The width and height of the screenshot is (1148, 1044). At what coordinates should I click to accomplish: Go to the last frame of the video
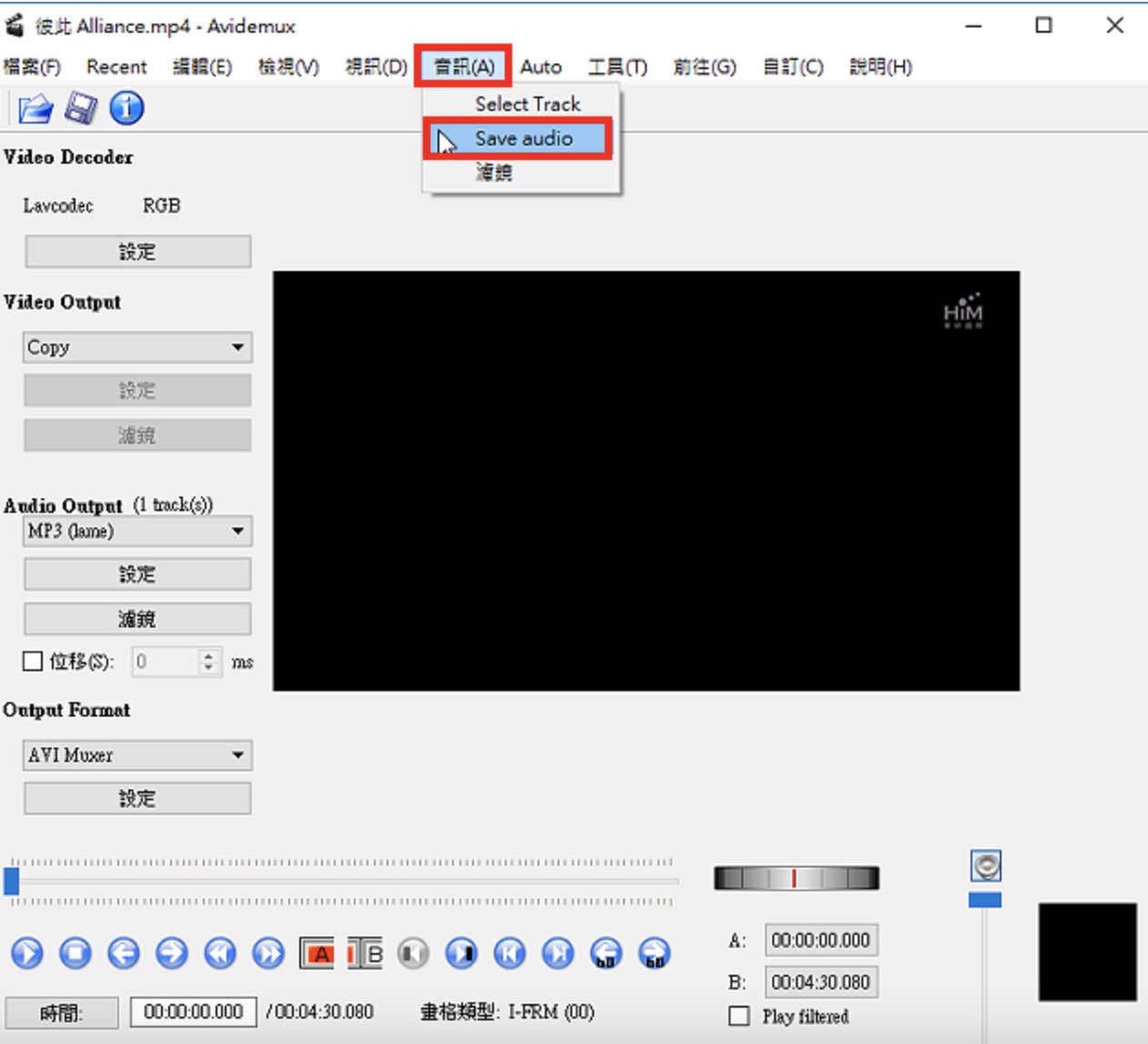[x=558, y=953]
